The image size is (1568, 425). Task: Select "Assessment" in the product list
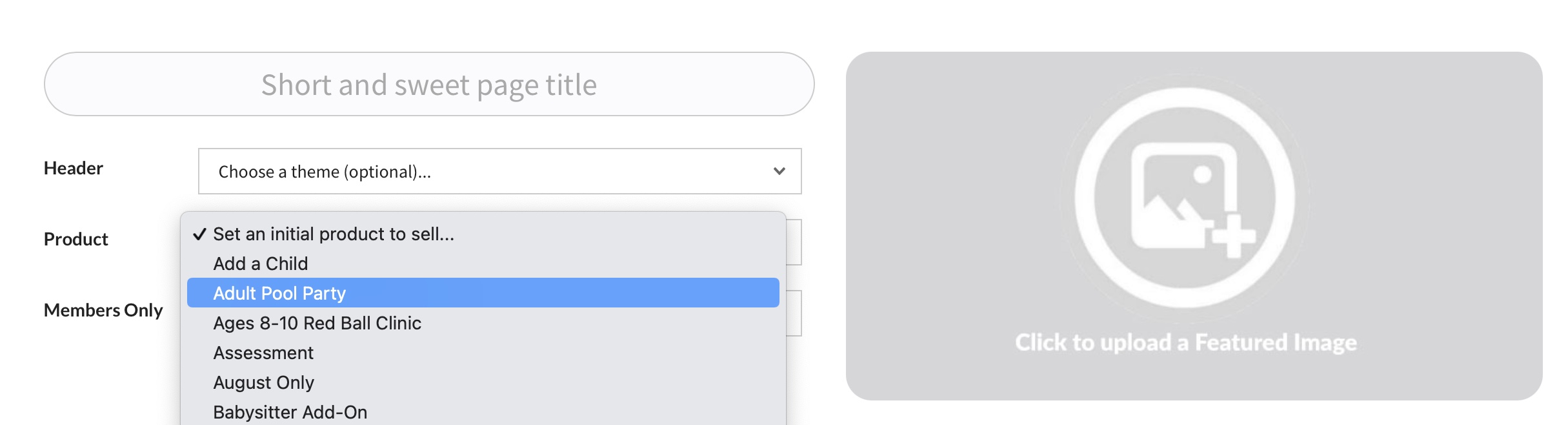(263, 353)
